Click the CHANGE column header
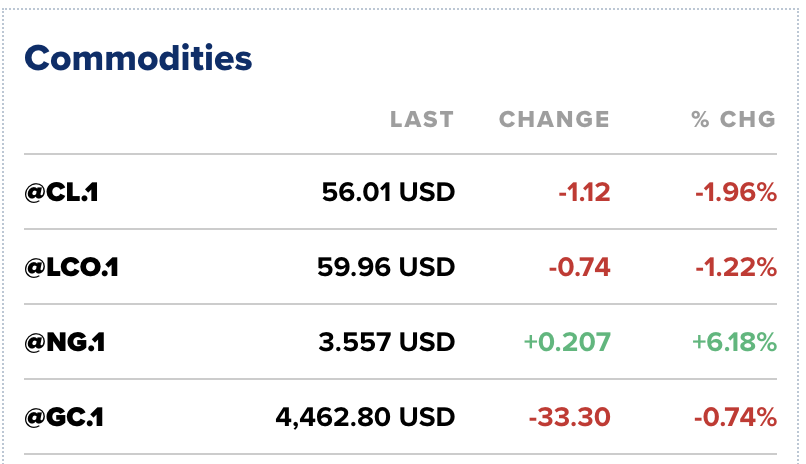Screen dimensions: 806x464 [x=554, y=120]
